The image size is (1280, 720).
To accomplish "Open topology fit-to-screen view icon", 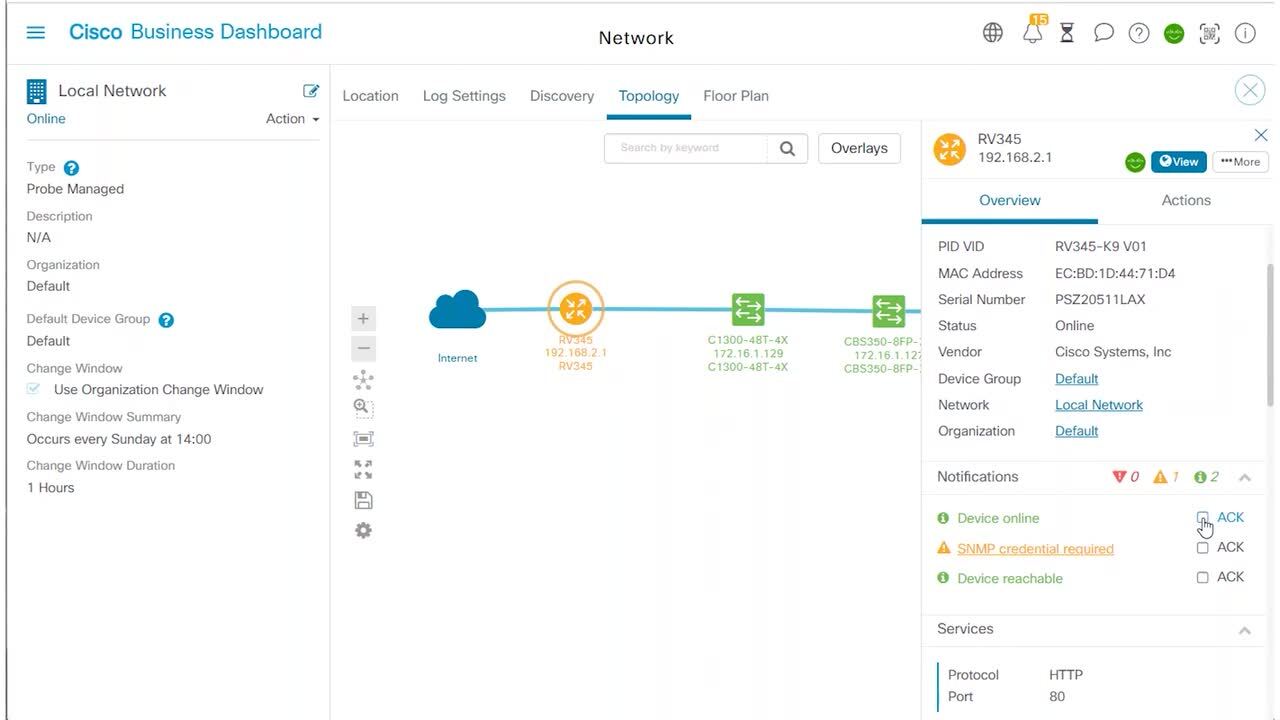I will point(363,438).
